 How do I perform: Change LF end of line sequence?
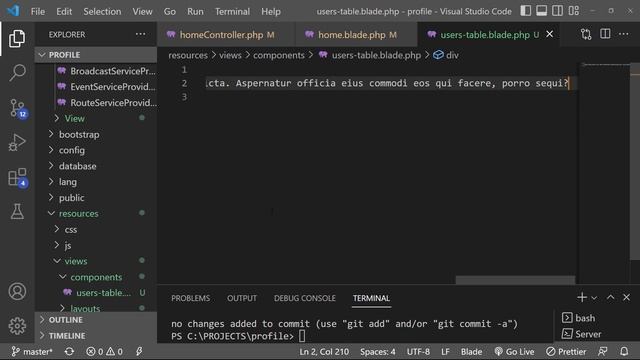[445, 351]
